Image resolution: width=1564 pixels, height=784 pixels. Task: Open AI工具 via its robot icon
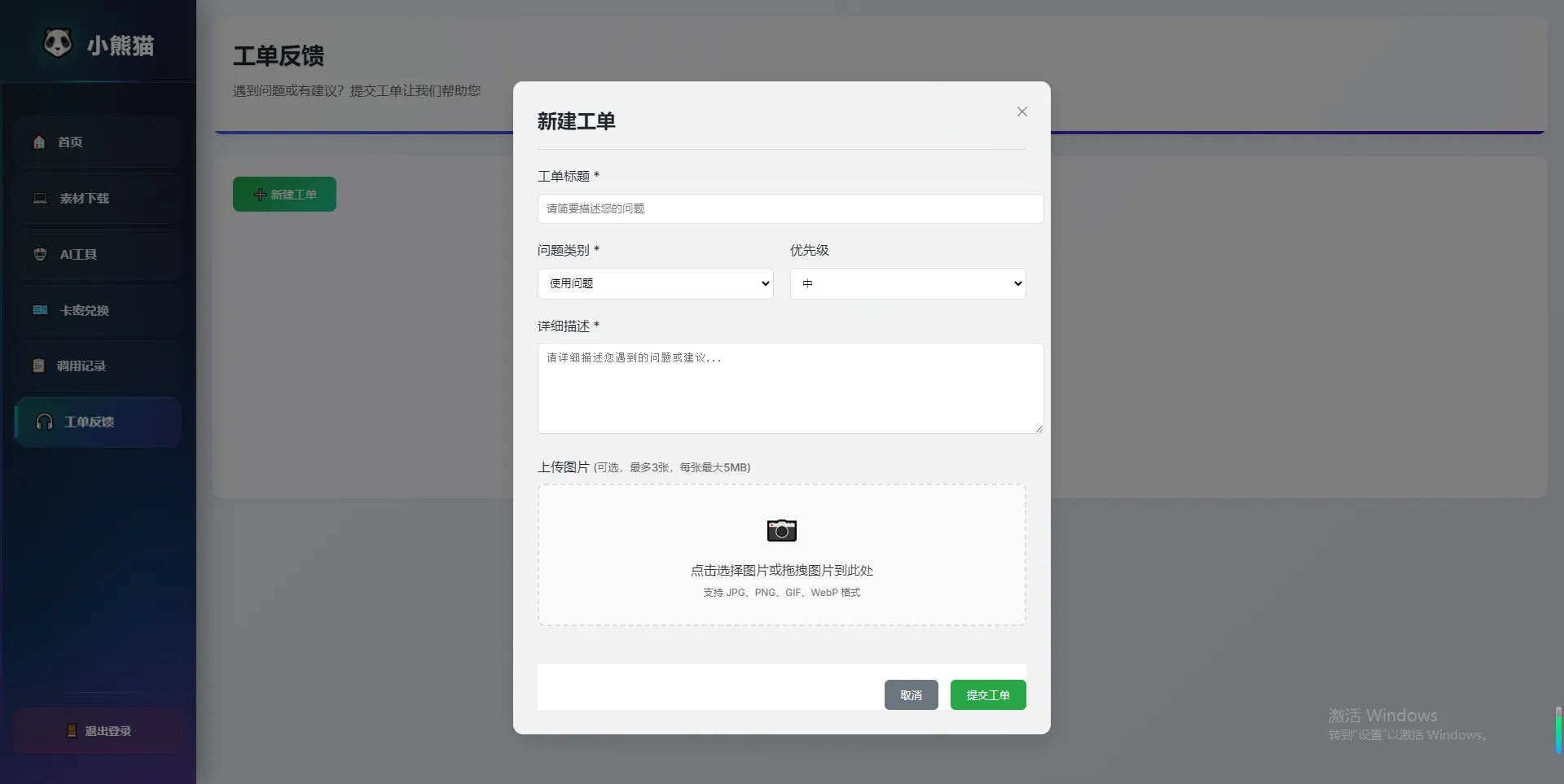point(40,254)
